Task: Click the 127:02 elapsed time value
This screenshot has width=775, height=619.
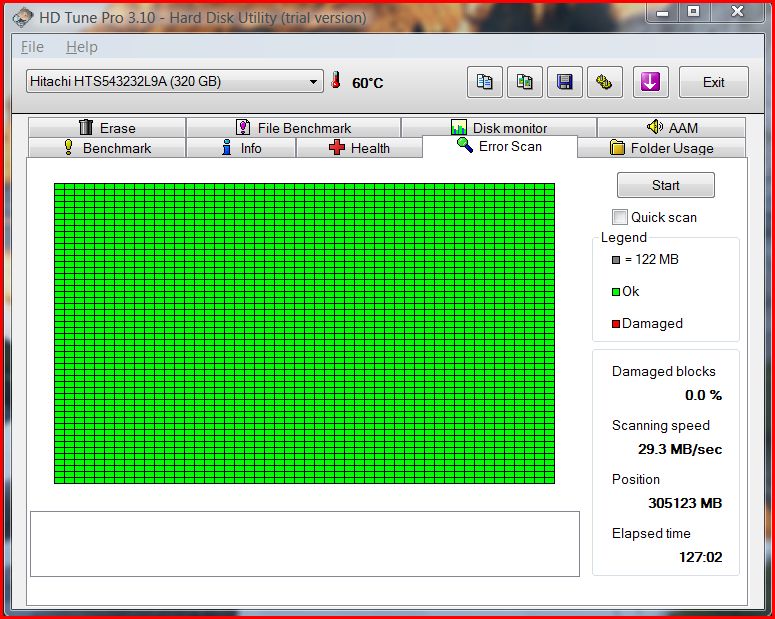Action: (700, 557)
